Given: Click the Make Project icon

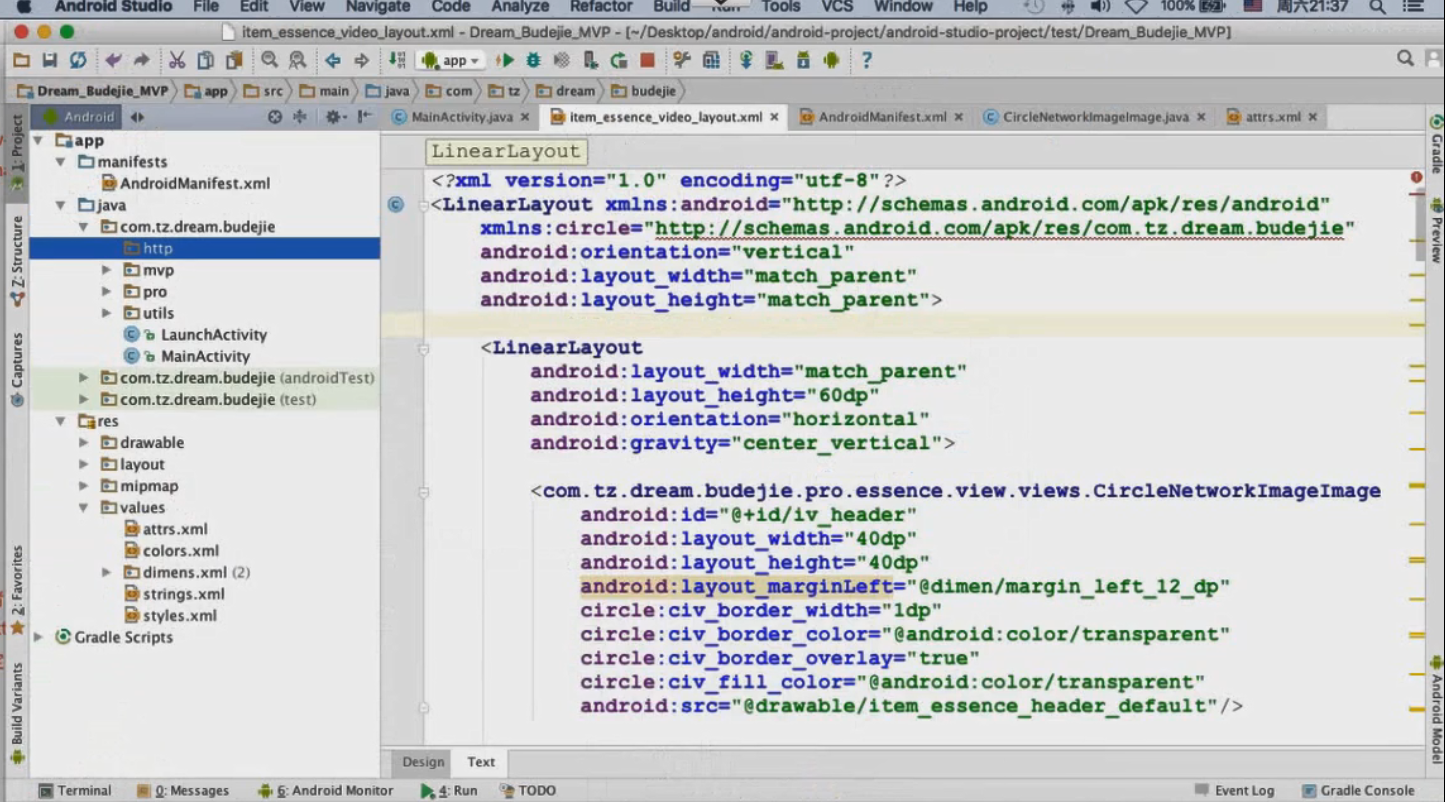Looking at the screenshot, I should (397, 61).
